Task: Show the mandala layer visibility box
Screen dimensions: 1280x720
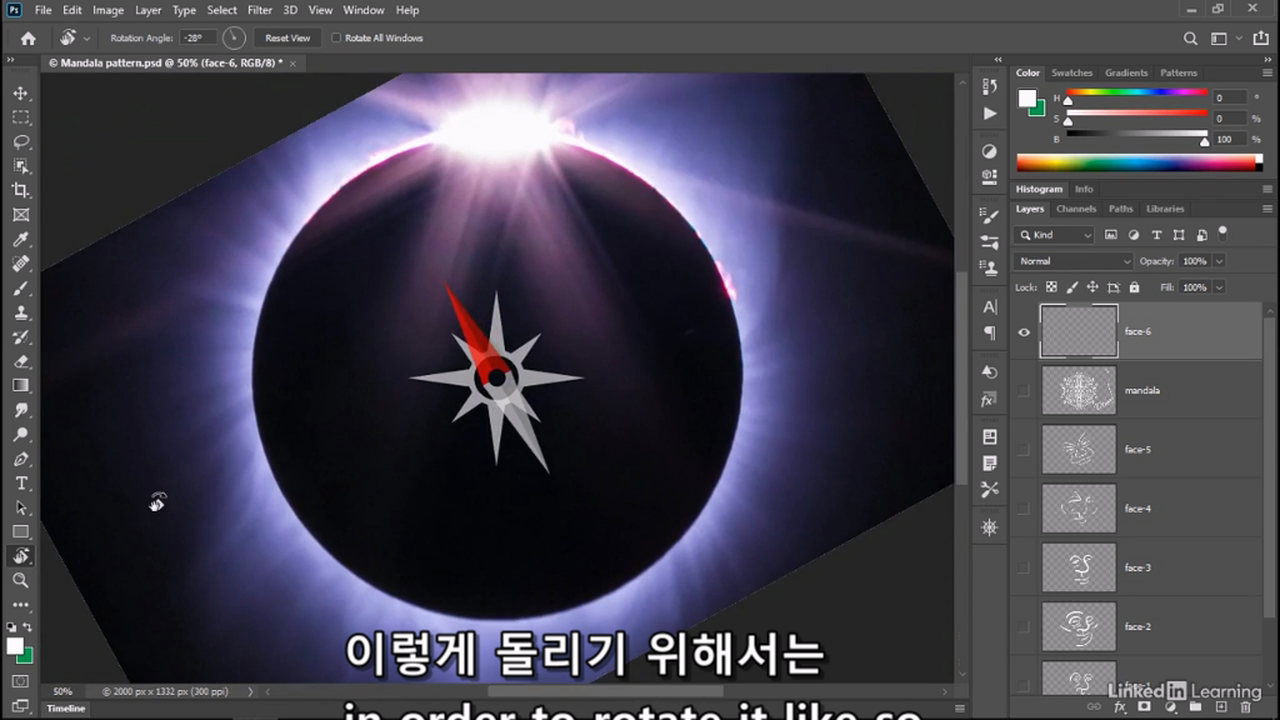Action: (1024, 391)
